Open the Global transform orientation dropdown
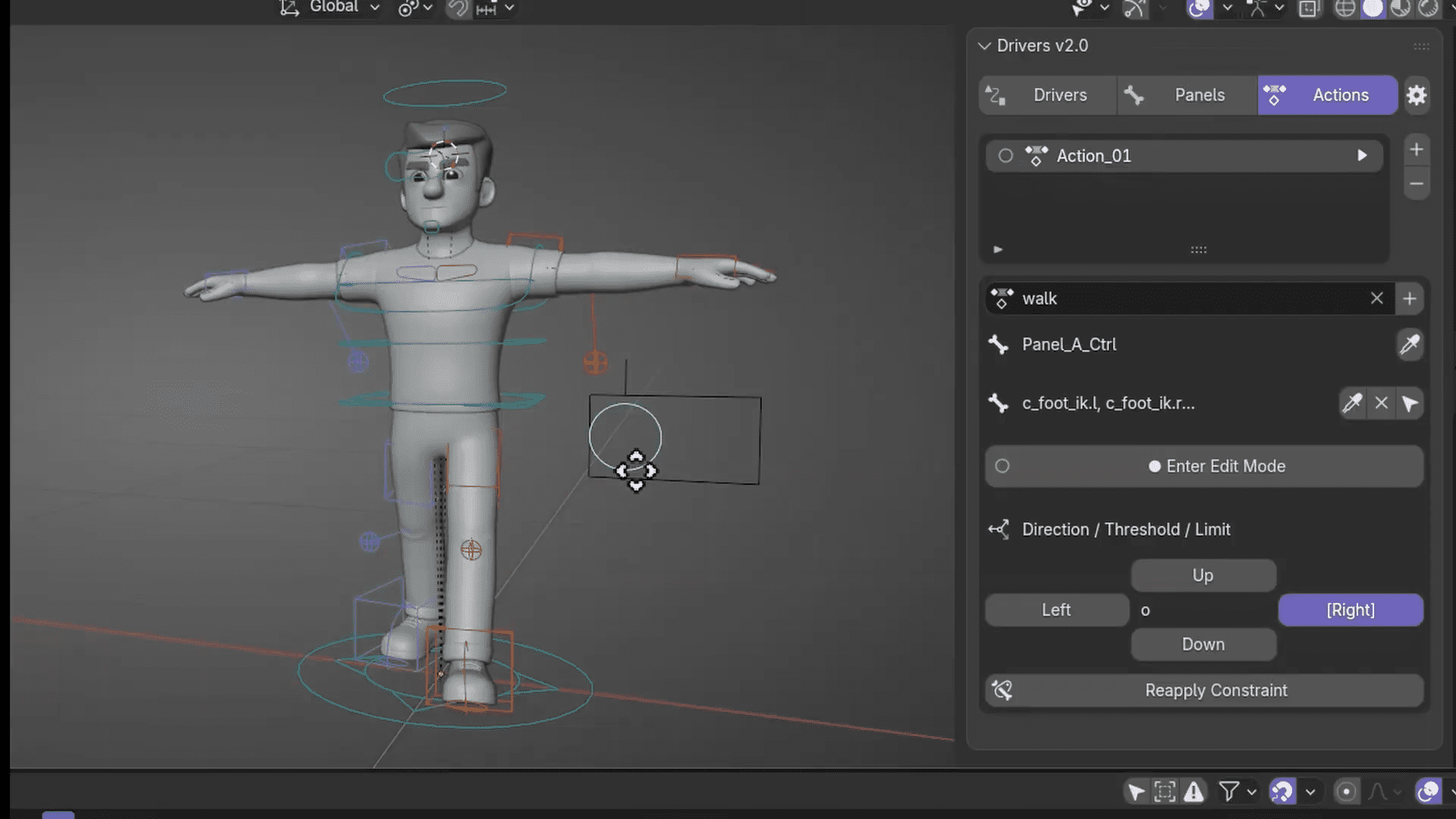The width and height of the screenshot is (1456, 819). (334, 8)
